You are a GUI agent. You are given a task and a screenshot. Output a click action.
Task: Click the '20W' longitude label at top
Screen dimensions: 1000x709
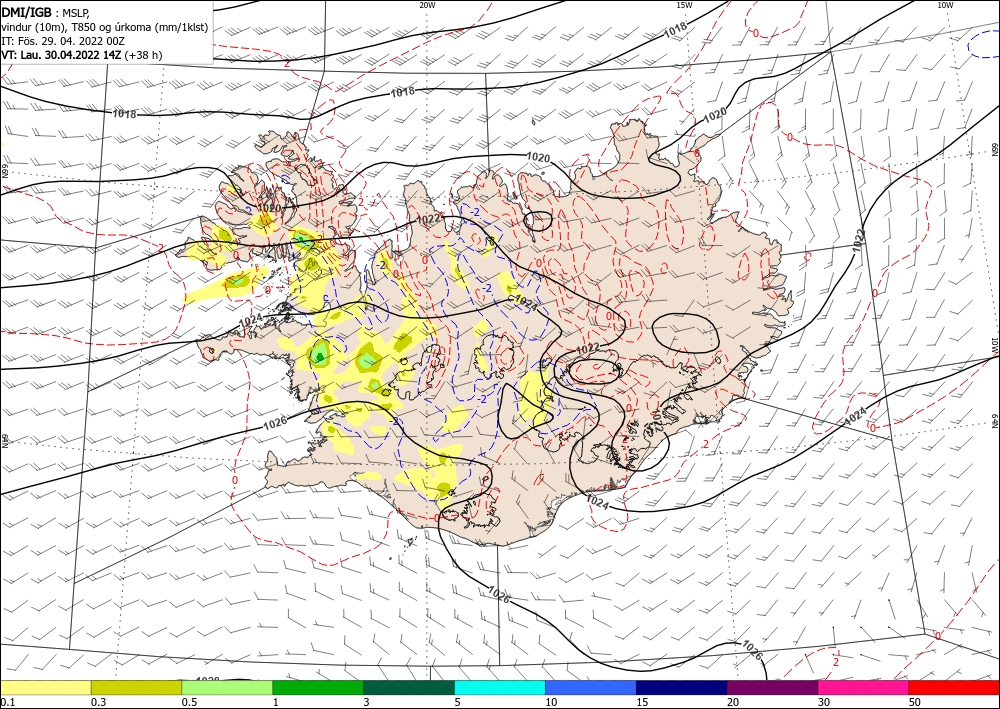pyautogui.click(x=427, y=5)
